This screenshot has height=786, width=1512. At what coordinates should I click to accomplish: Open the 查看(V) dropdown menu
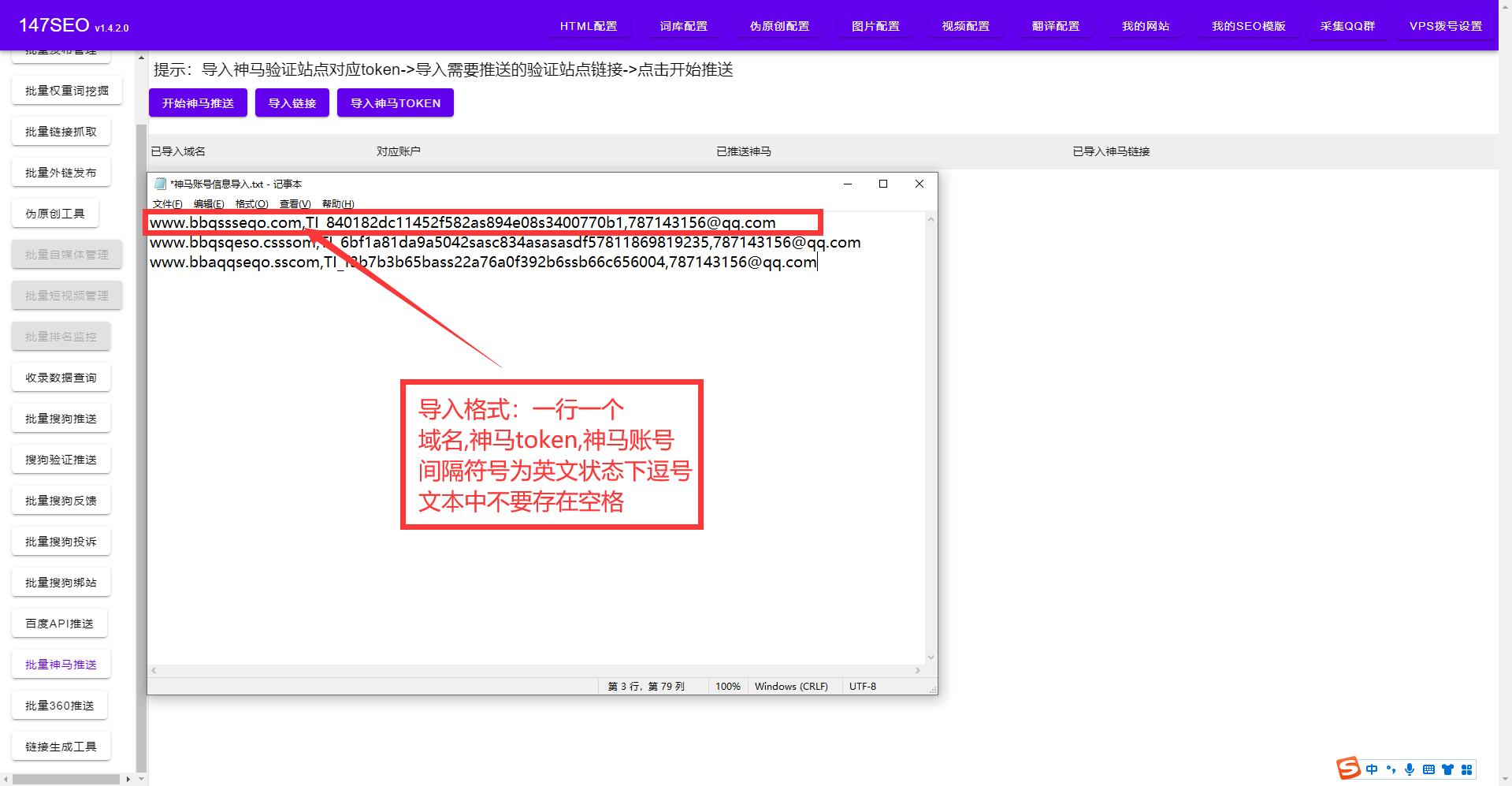tap(293, 203)
